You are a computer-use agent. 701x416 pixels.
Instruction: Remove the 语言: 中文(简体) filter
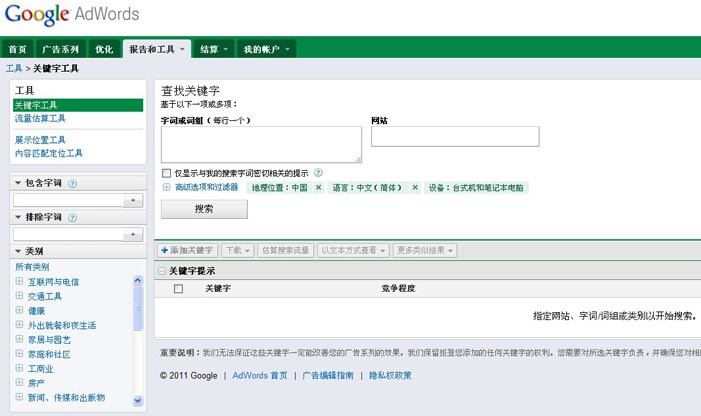(x=415, y=187)
